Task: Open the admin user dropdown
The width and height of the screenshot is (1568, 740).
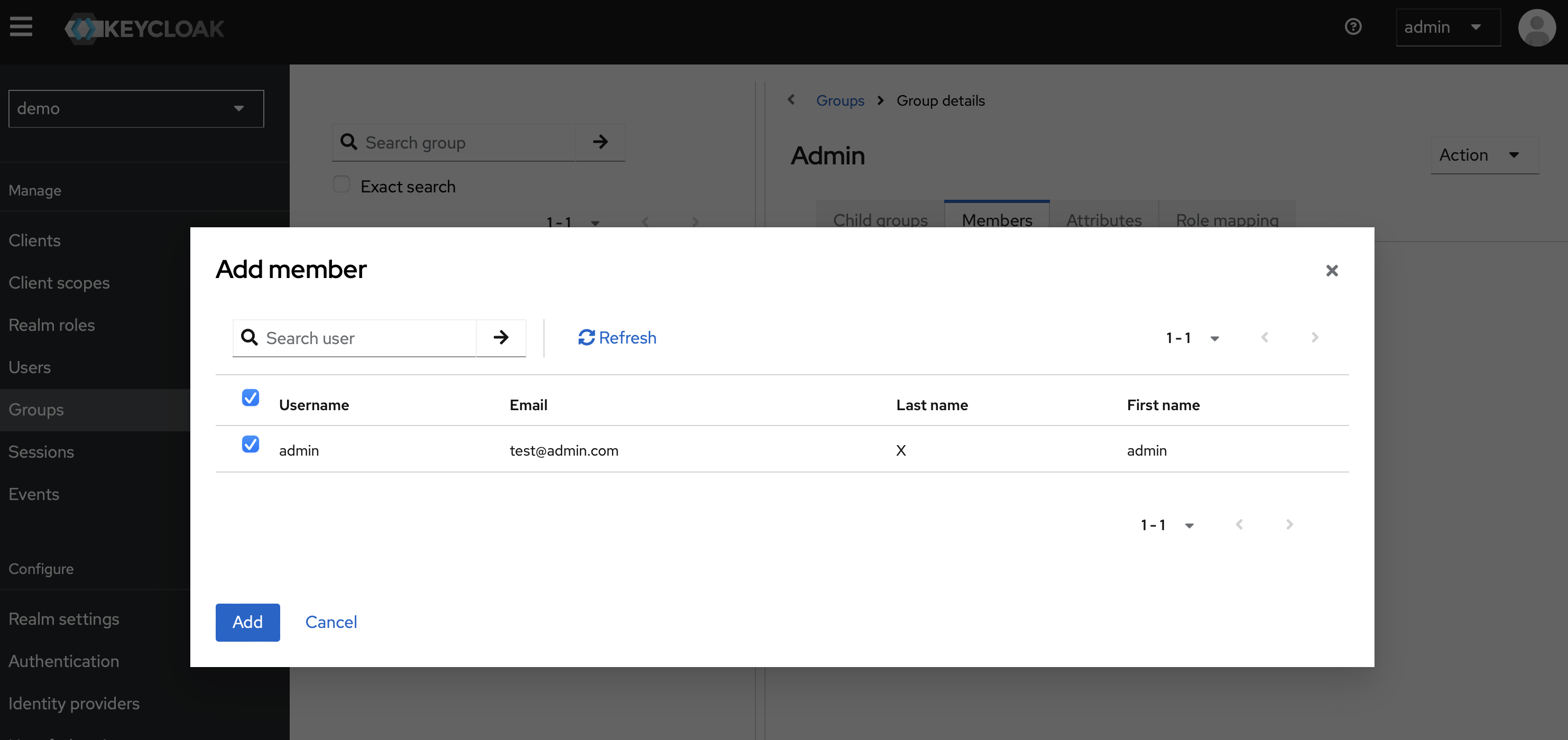Action: pos(1448,27)
